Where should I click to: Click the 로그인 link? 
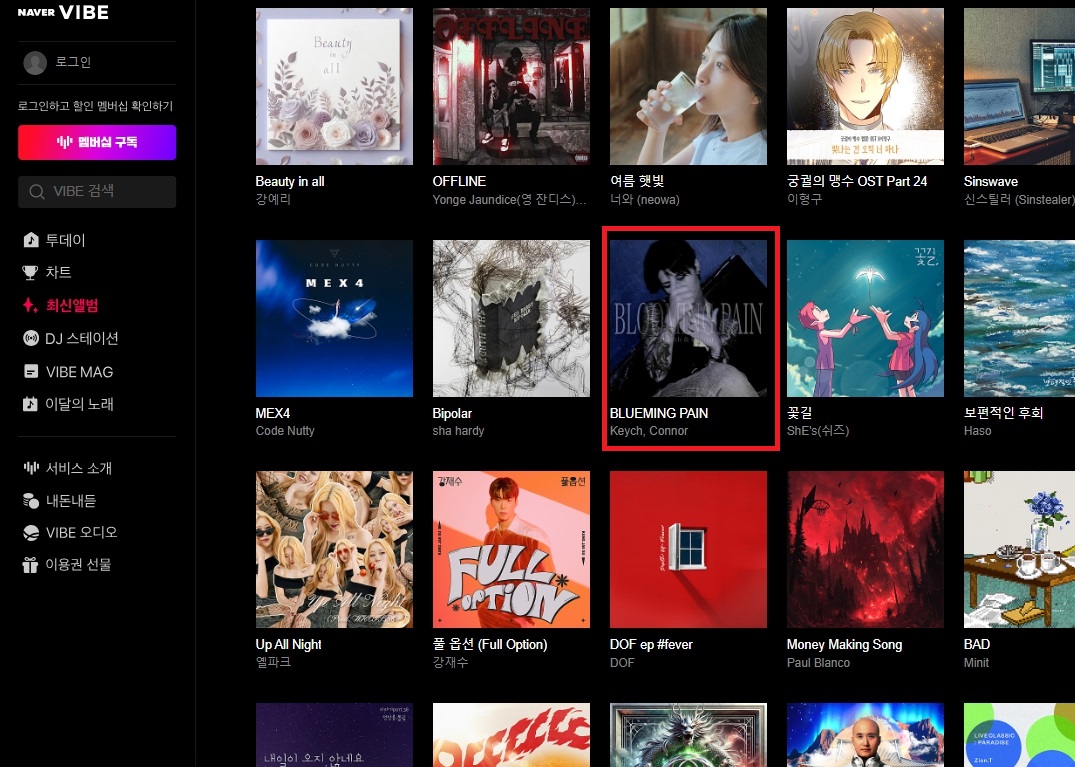click(73, 62)
